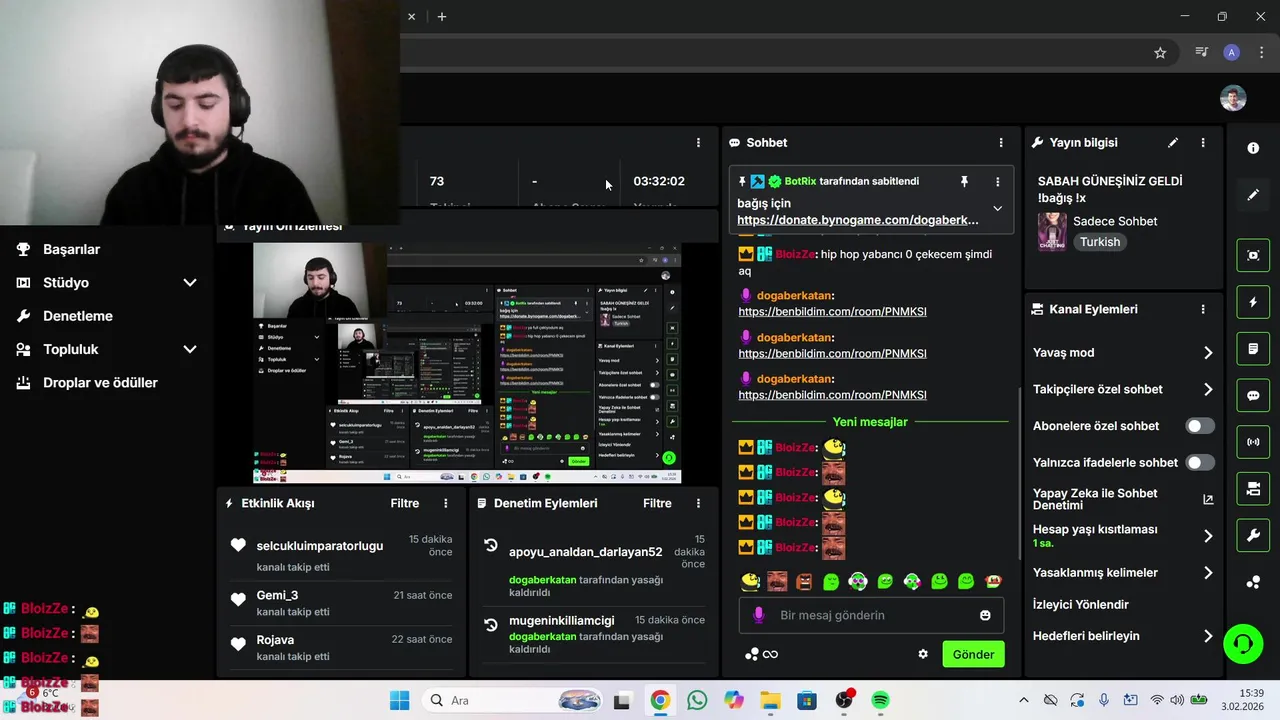Open Yasaklanmış kelimeler settings arrow
Screen dimensions: 1280x720
pyautogui.click(x=1208, y=573)
